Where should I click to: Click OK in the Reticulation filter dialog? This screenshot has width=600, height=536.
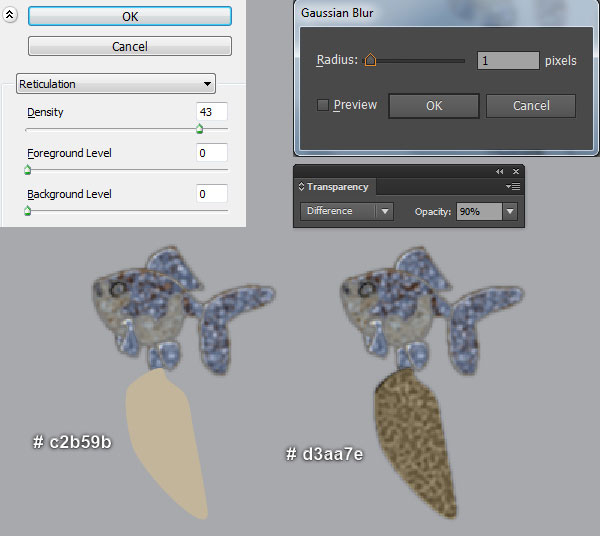[130, 16]
